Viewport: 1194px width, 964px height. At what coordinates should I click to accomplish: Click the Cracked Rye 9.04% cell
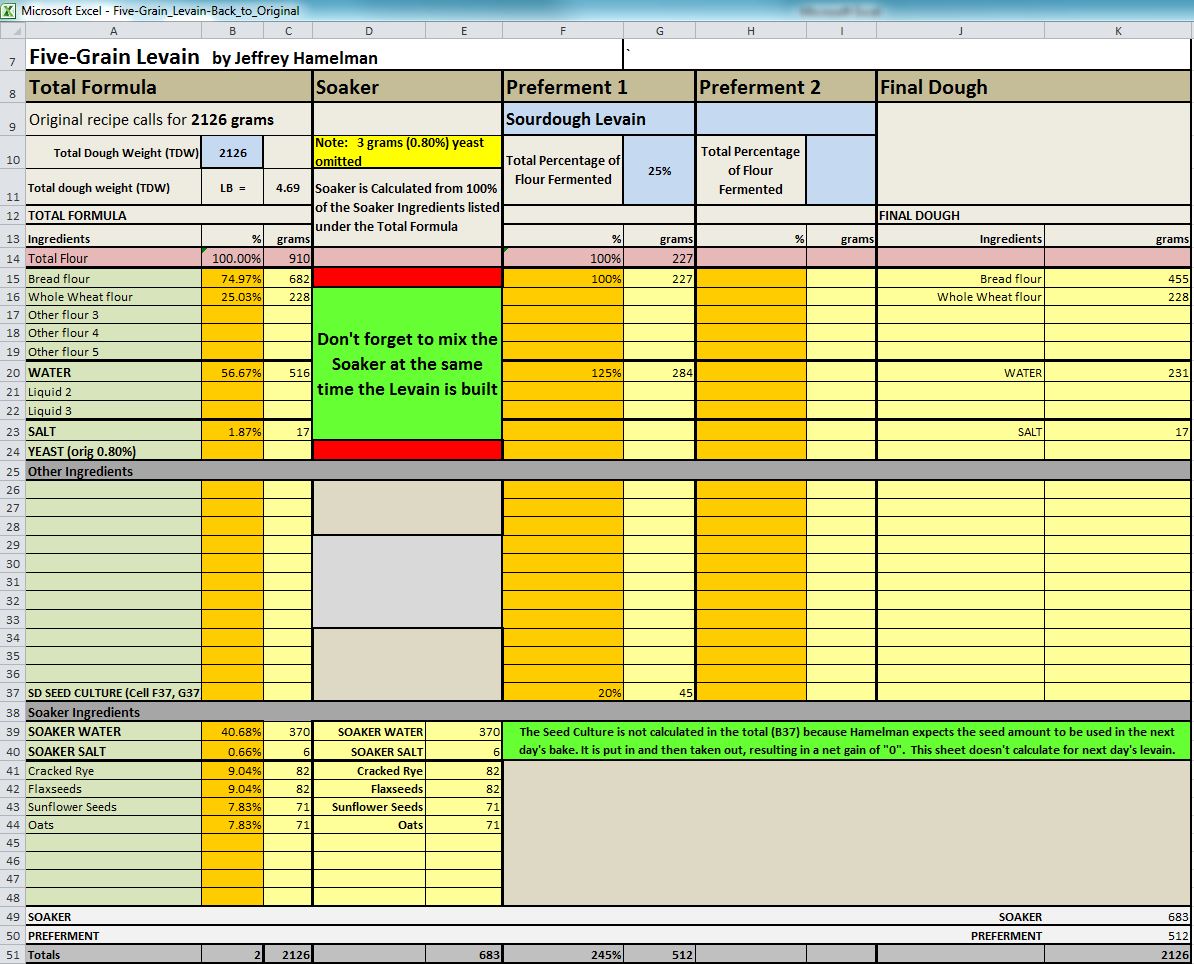(x=232, y=771)
